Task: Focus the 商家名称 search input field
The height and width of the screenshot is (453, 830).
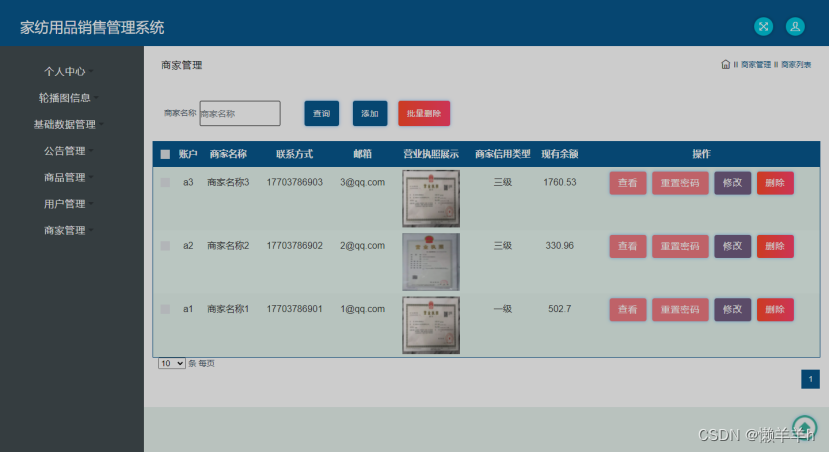Action: [240, 113]
